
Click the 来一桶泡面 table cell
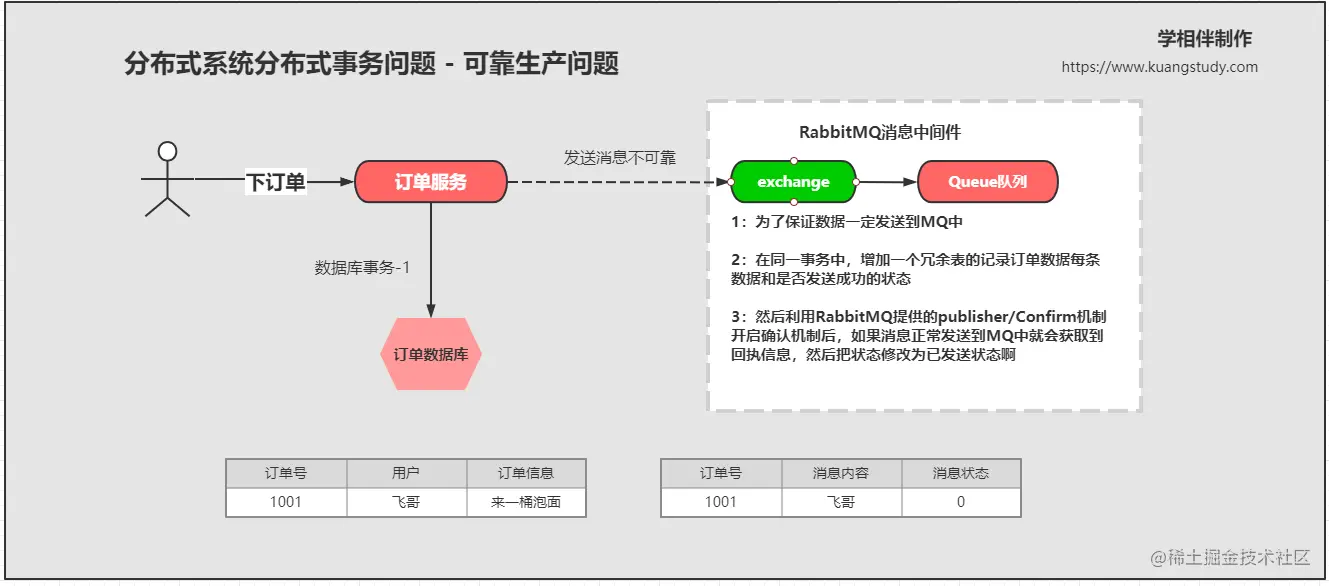[x=526, y=502]
